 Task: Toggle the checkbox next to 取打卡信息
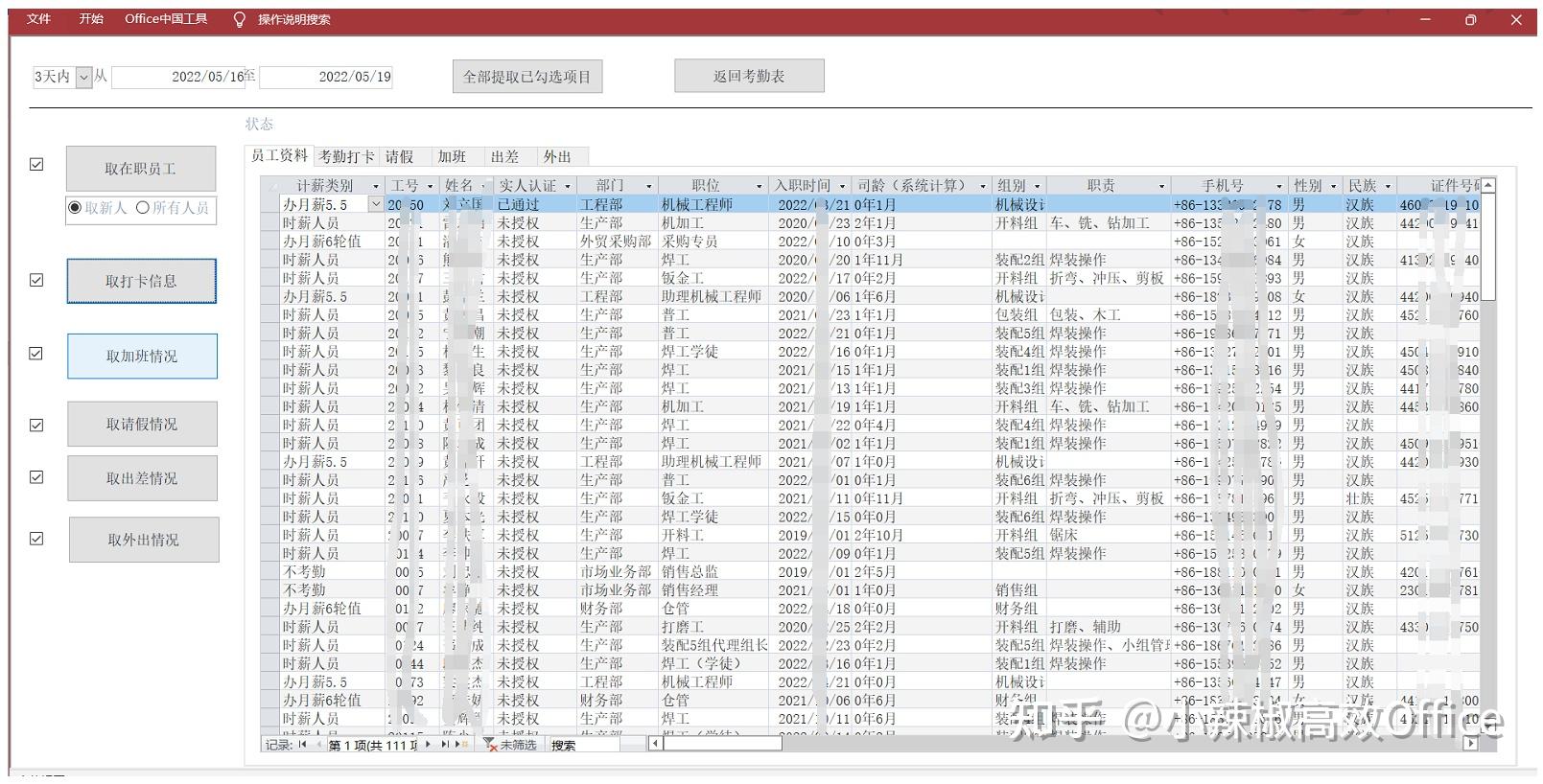(36, 280)
